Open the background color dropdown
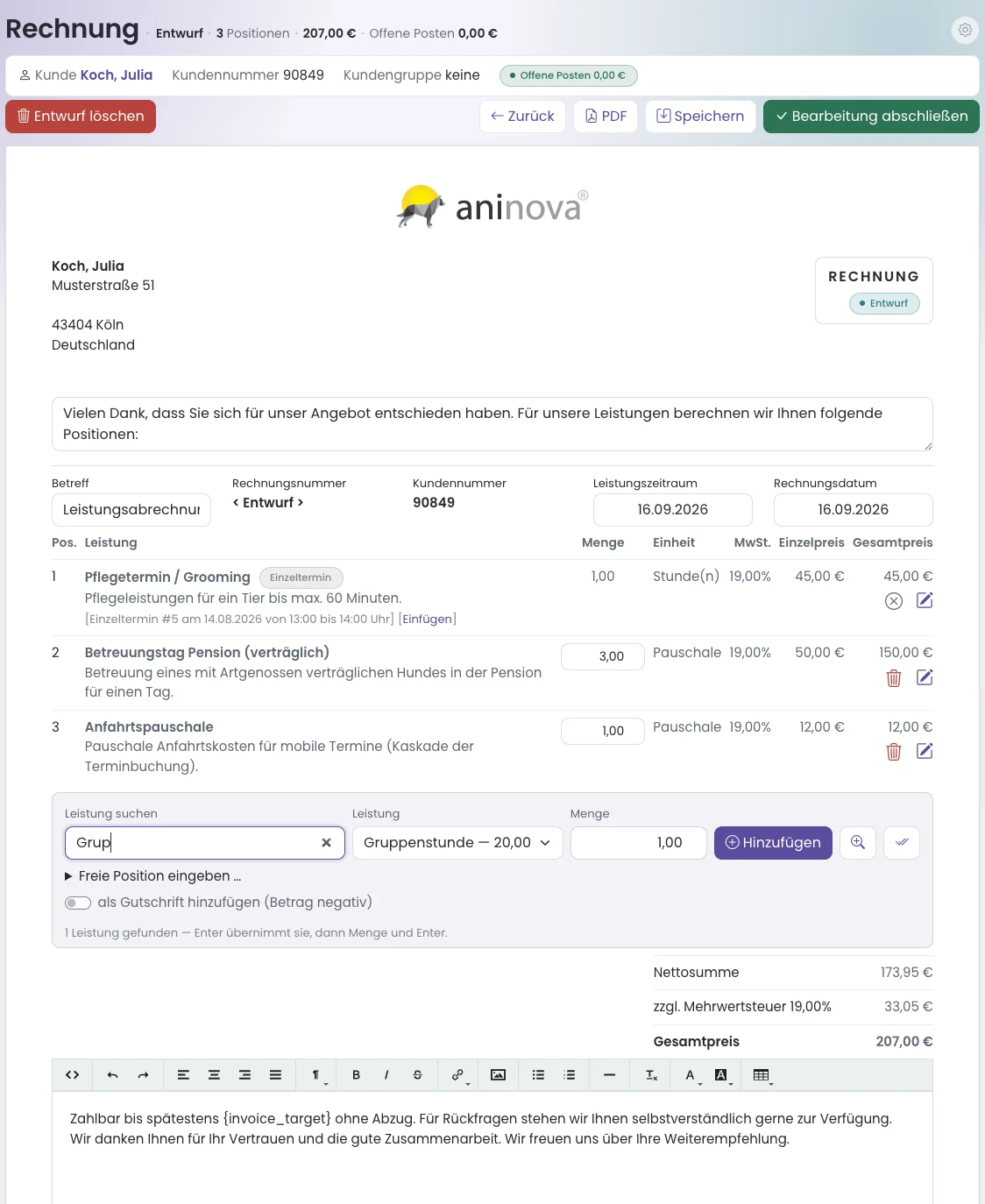Image resolution: width=985 pixels, height=1204 pixels. click(x=723, y=1075)
